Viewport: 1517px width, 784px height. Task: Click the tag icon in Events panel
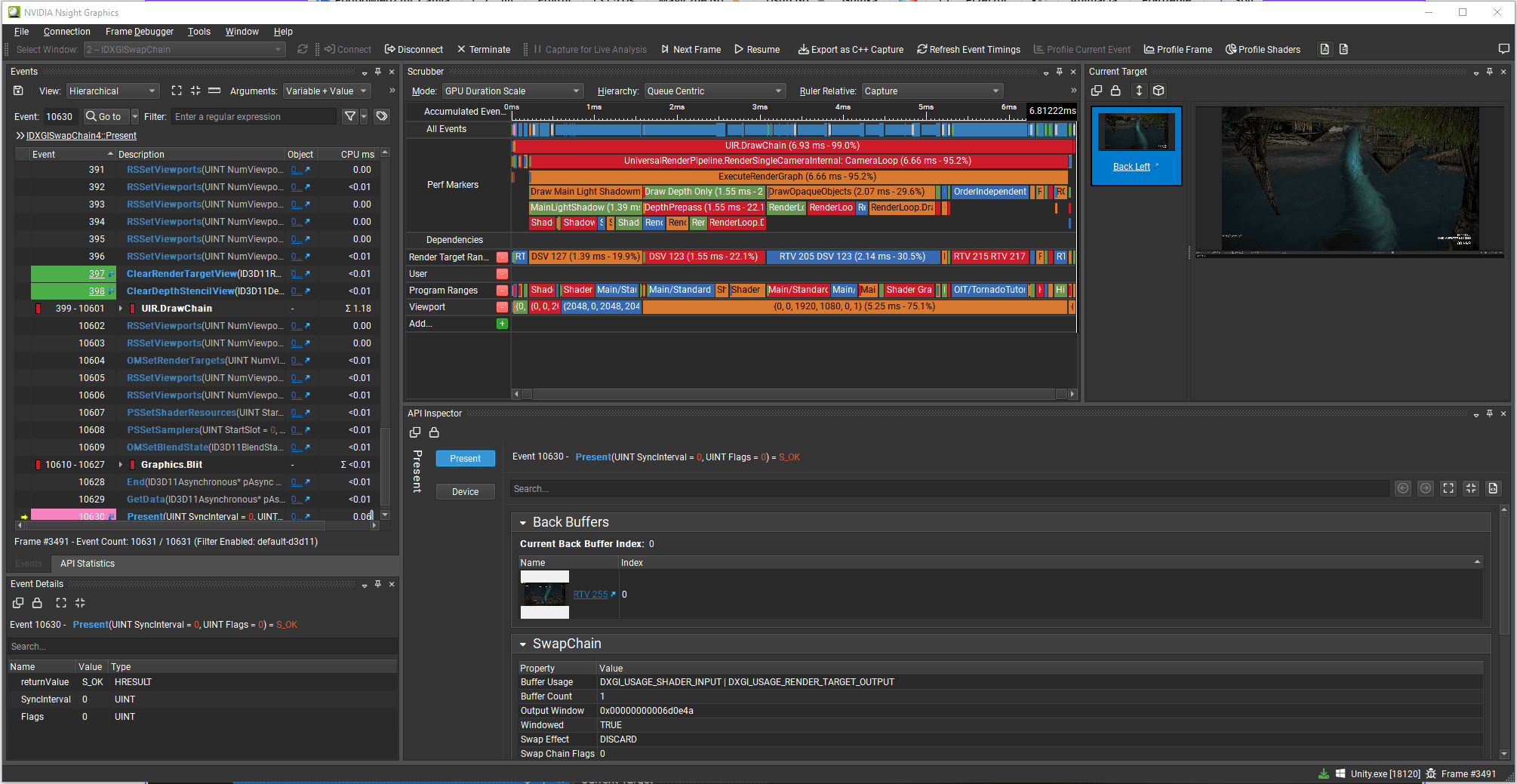pyautogui.click(x=382, y=116)
